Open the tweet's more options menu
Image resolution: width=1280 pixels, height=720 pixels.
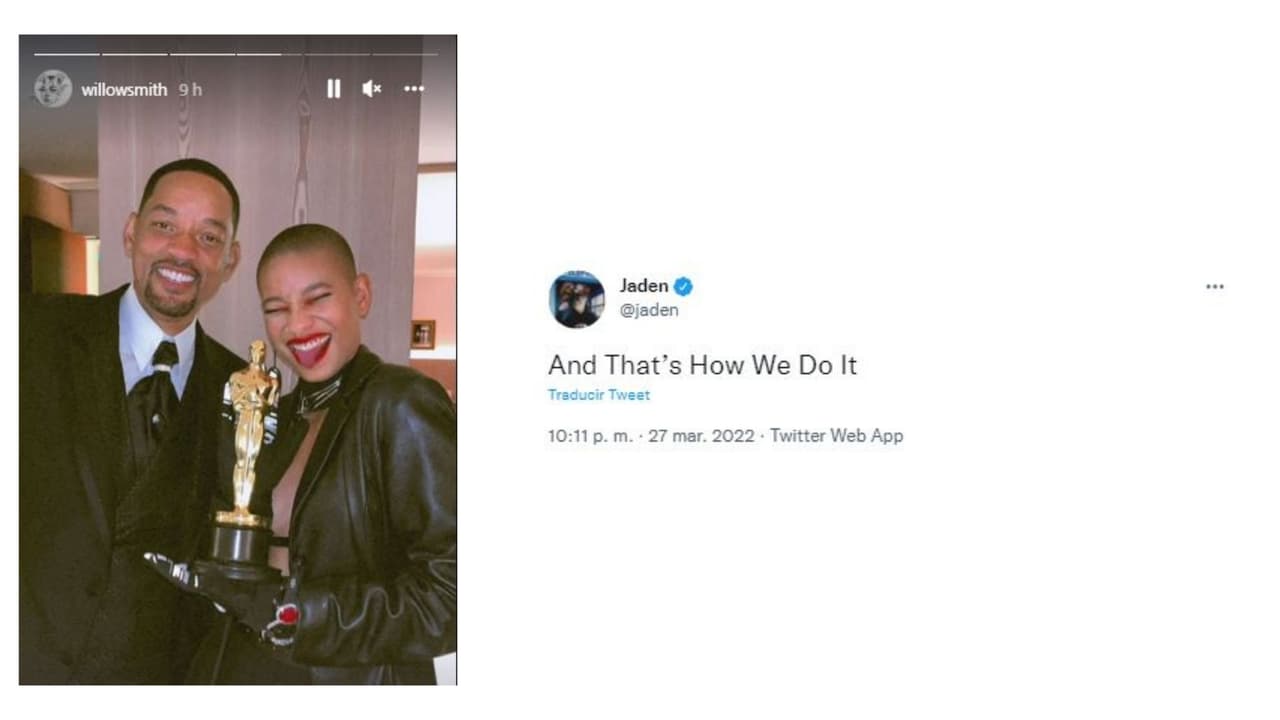coord(1215,287)
